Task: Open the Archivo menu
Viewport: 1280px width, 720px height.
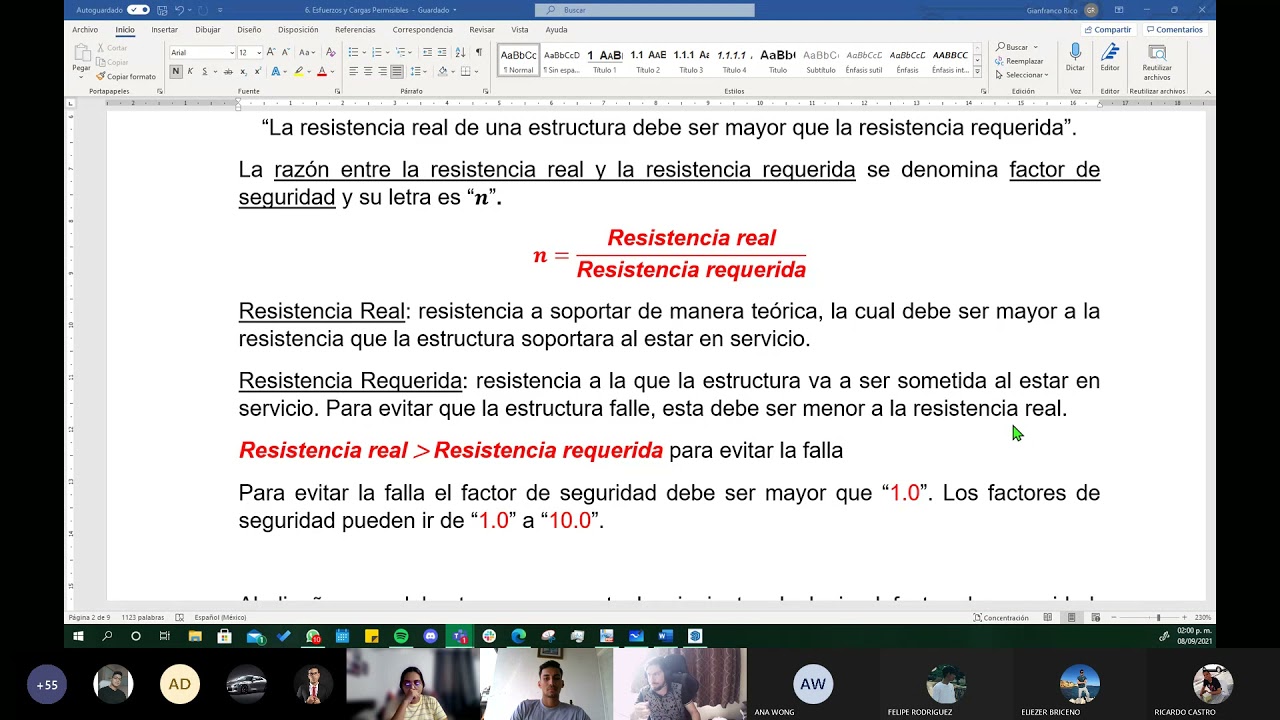Action: [x=85, y=30]
